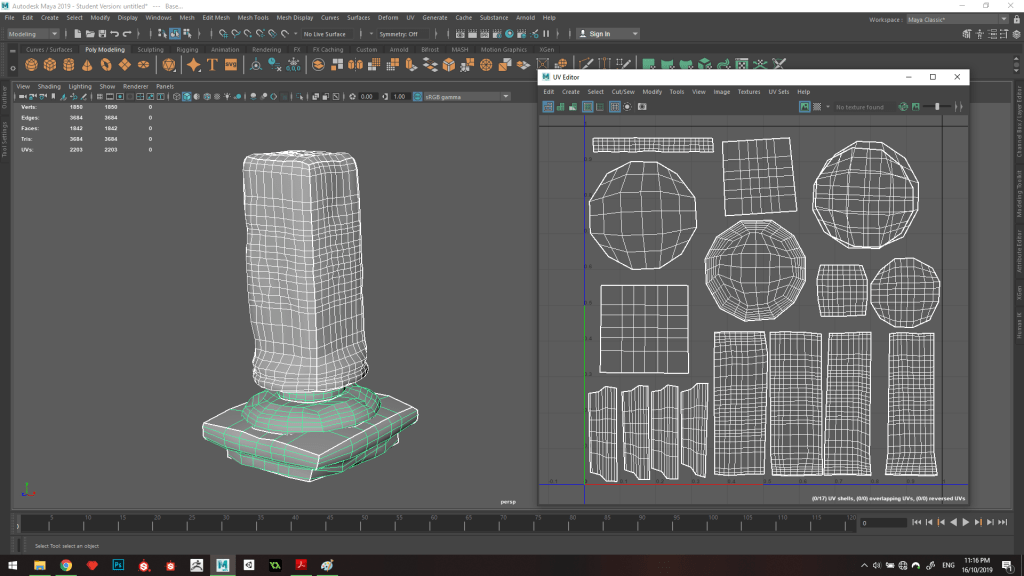Viewport: 1024px width, 576px height.
Task: Toggle the checker map display in UV Editor
Action: pyautogui.click(x=817, y=106)
